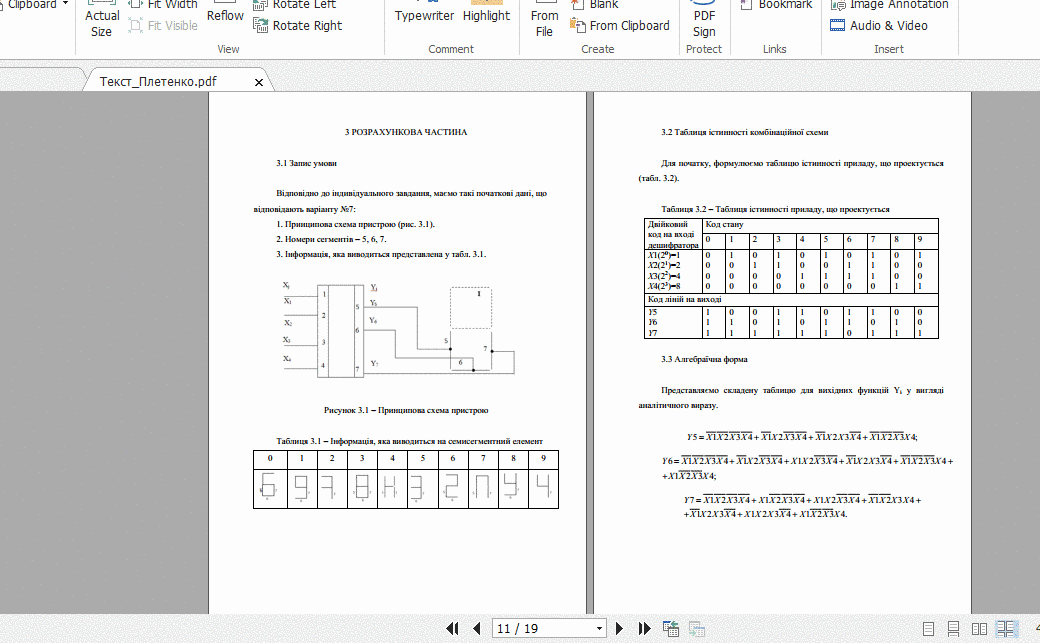Switch to continuous page layout

[954, 628]
